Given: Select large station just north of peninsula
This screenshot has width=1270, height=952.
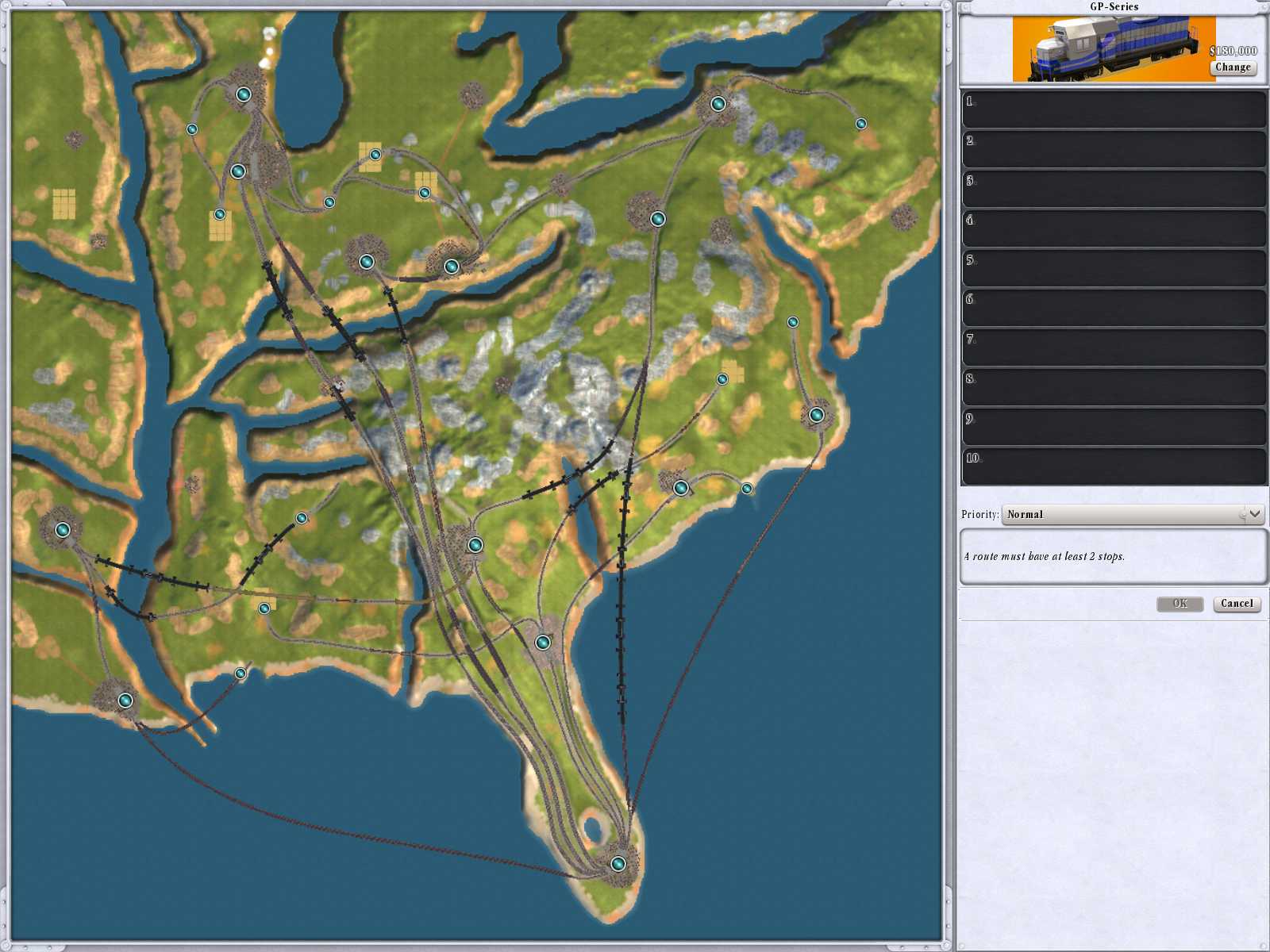Looking at the screenshot, I should 543,642.
